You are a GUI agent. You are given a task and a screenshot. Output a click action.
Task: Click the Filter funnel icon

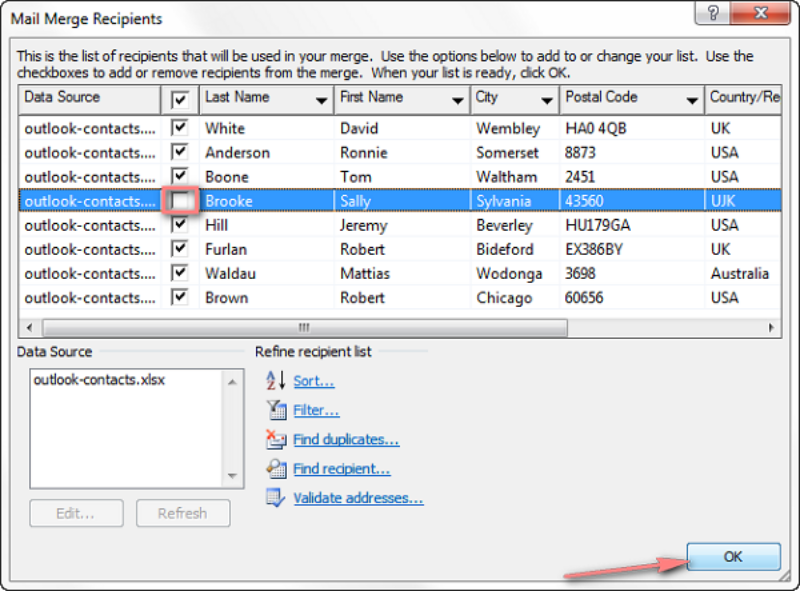pyautogui.click(x=276, y=410)
